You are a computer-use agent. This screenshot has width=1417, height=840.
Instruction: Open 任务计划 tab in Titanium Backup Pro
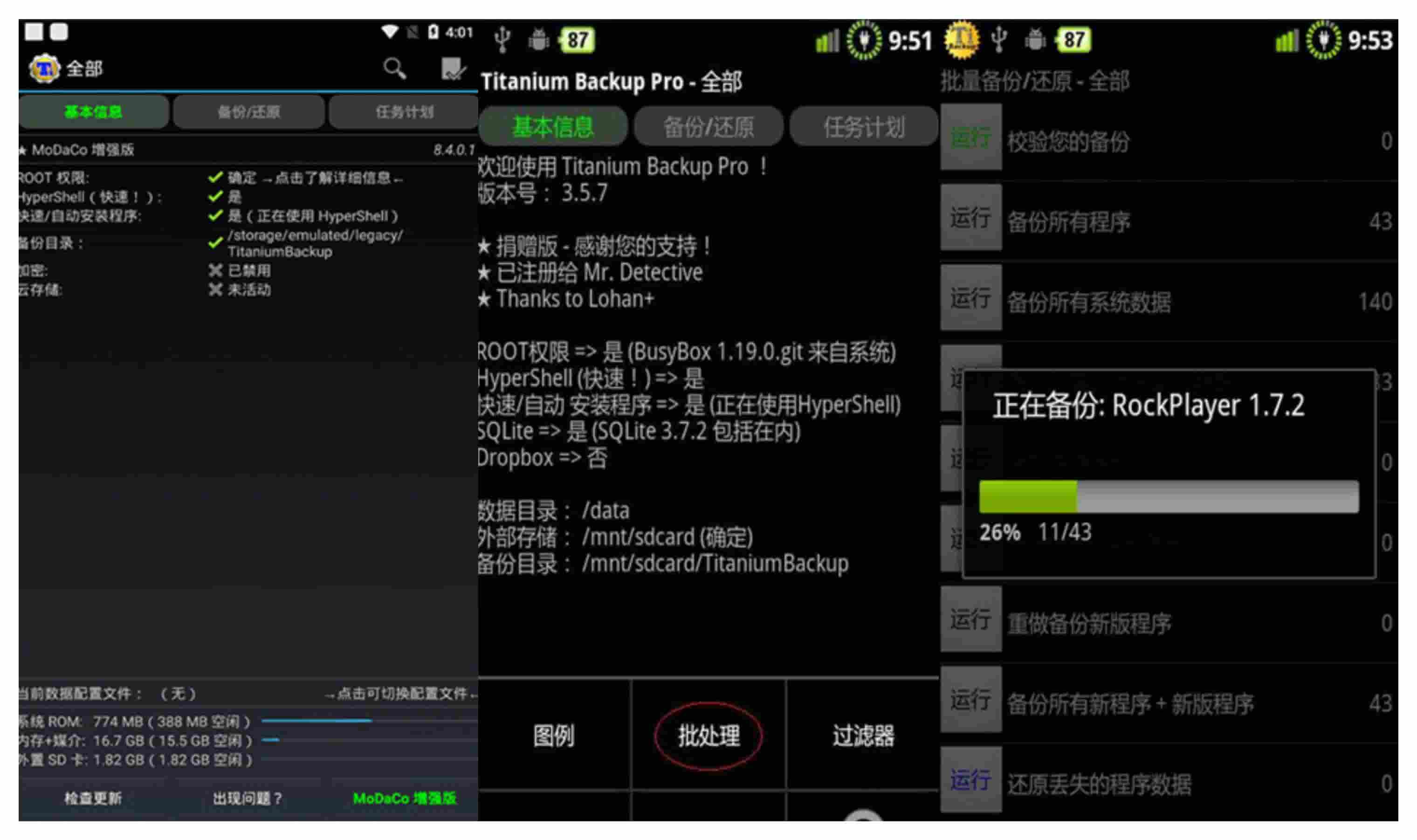(x=864, y=127)
